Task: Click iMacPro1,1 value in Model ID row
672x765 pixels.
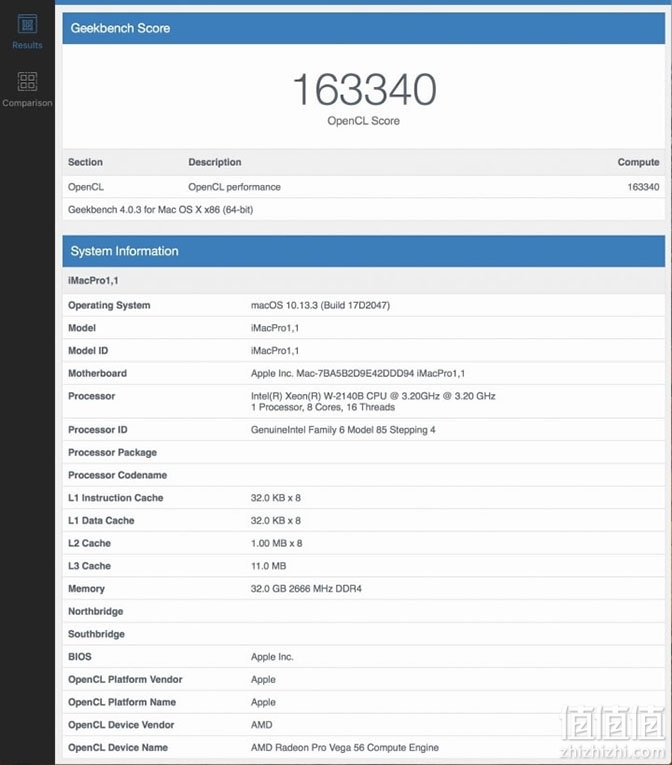Action: click(x=275, y=351)
